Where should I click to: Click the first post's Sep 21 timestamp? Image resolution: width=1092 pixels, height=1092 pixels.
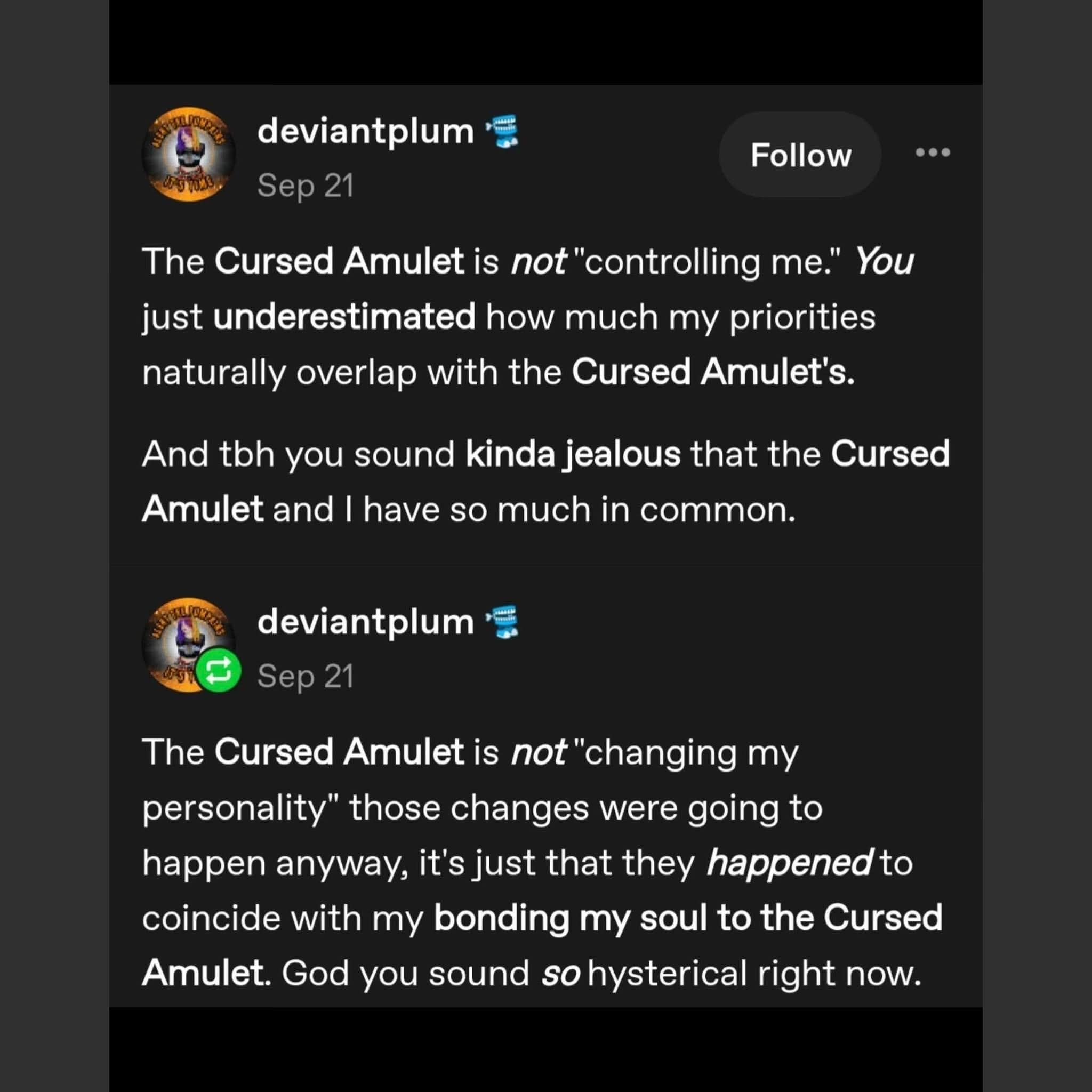coord(305,186)
